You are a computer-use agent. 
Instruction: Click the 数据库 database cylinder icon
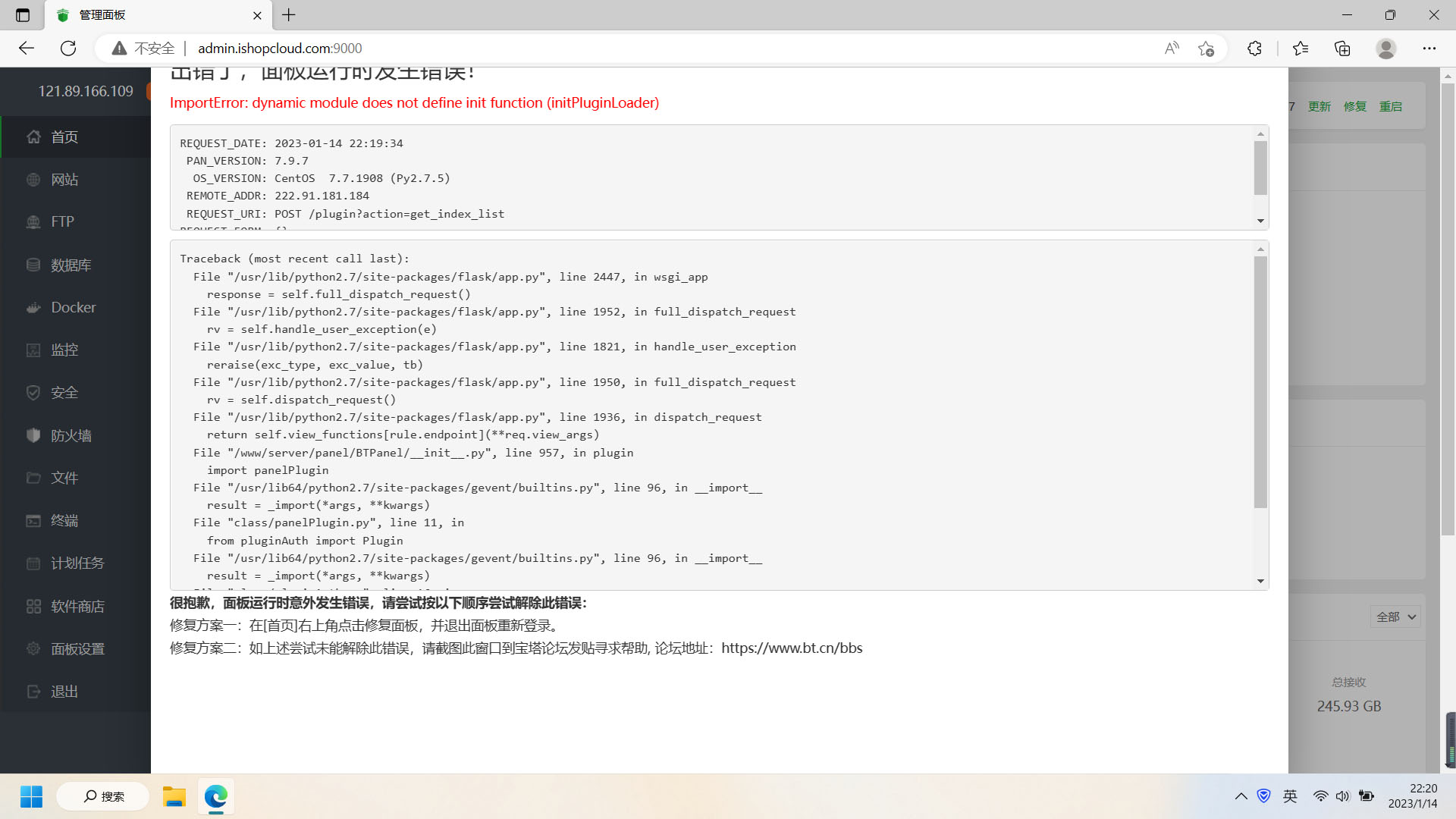point(33,265)
